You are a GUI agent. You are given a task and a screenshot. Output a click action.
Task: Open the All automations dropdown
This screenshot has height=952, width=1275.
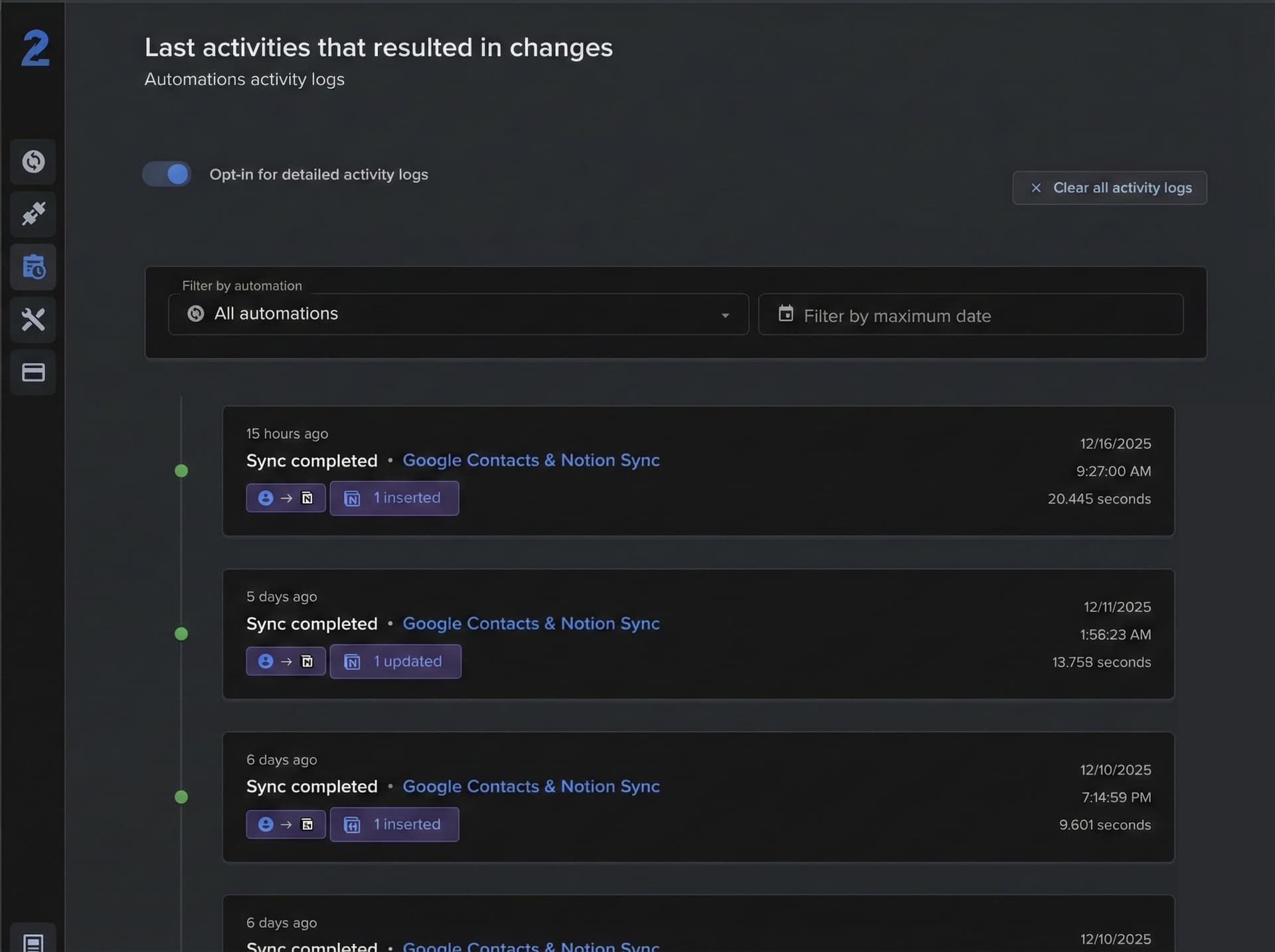(458, 314)
